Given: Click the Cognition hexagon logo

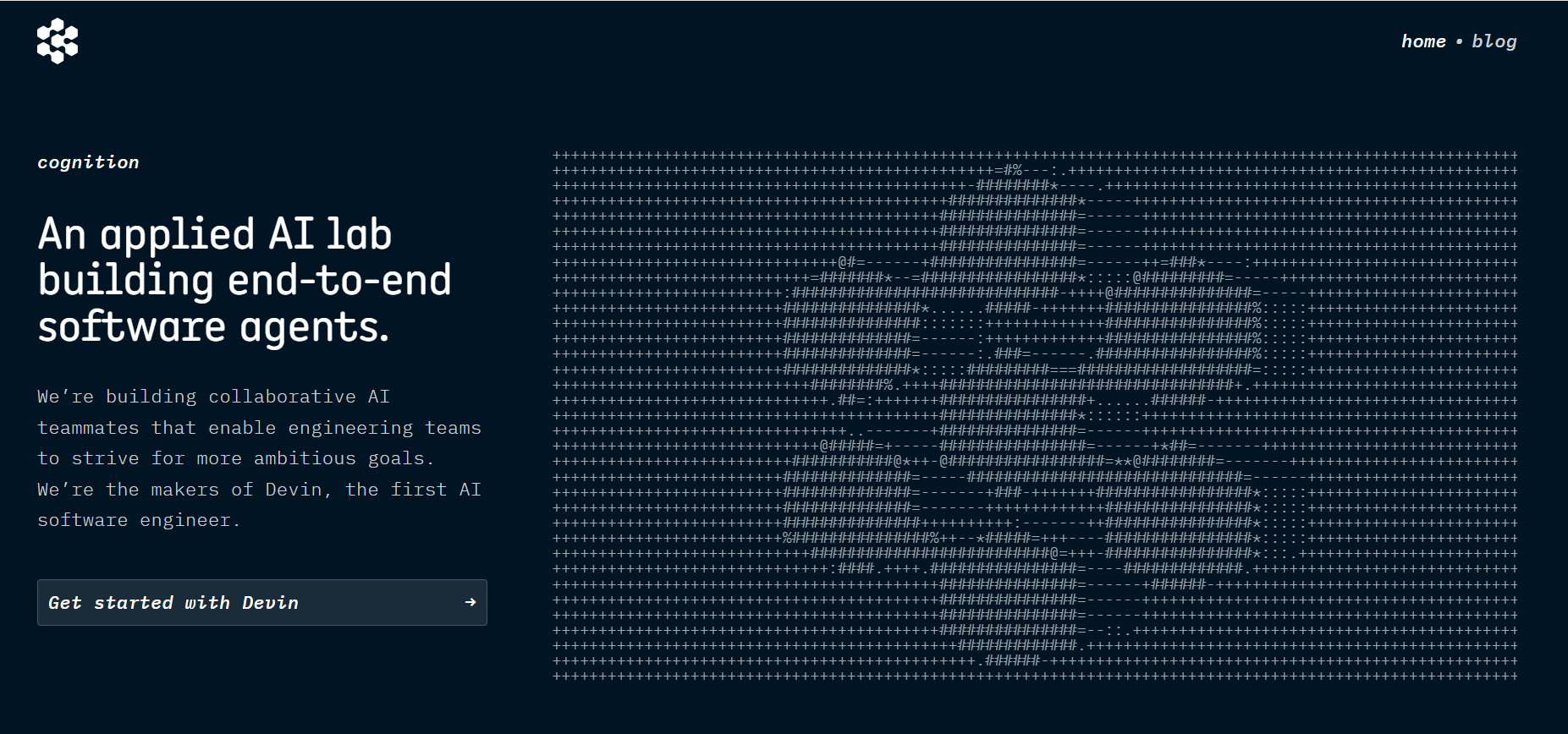Looking at the screenshot, I should [x=58, y=41].
